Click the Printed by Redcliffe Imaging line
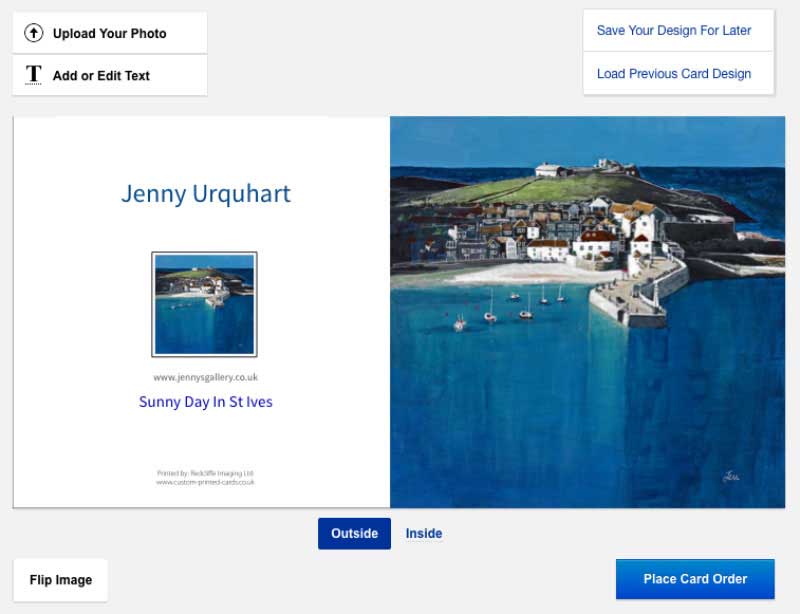This screenshot has height=614, width=800. (205, 473)
